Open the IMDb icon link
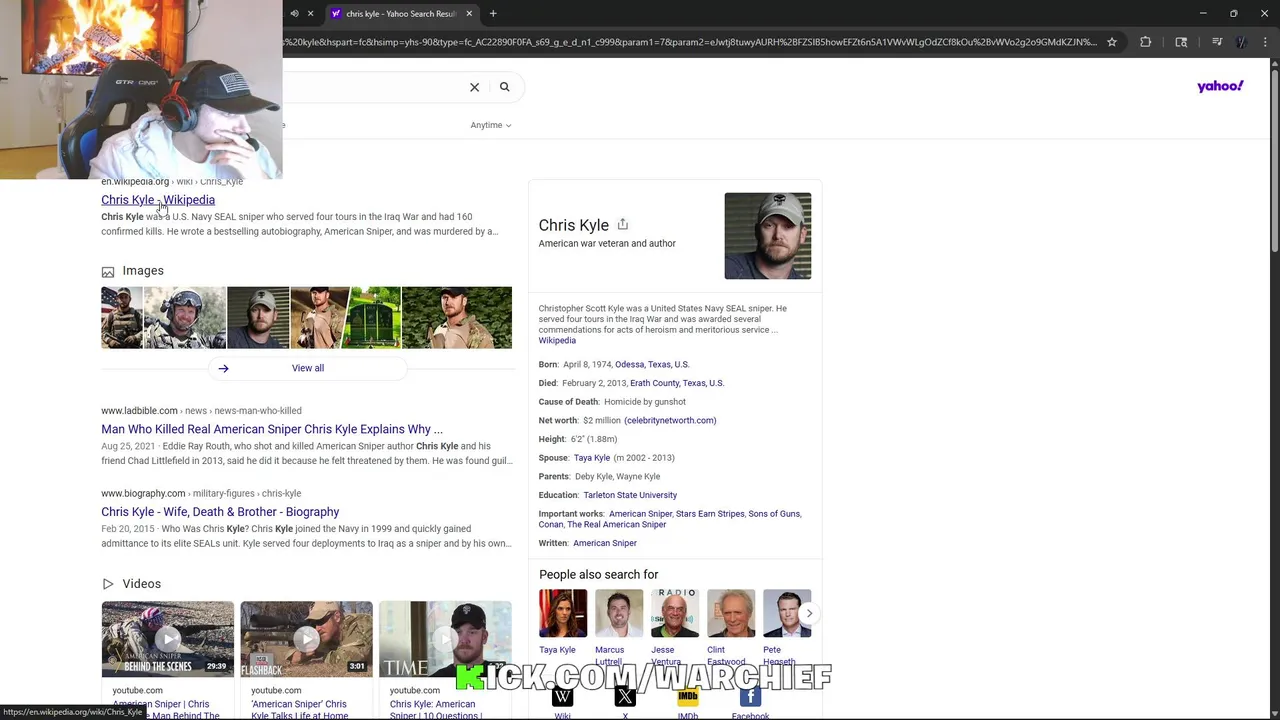The width and height of the screenshot is (1280, 720). [x=688, y=696]
